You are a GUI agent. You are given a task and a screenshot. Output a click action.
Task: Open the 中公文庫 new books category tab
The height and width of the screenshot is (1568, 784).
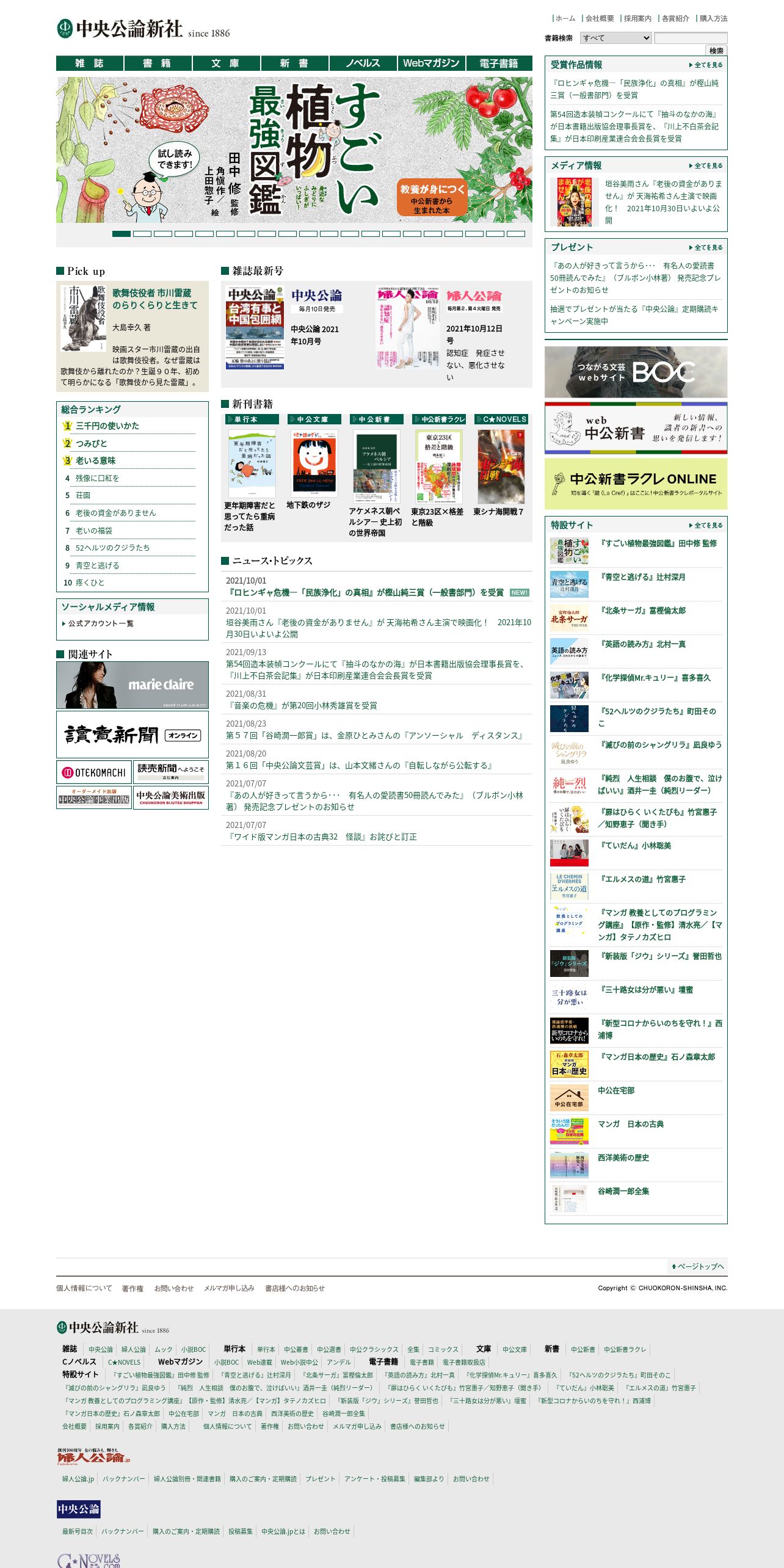[x=314, y=419]
